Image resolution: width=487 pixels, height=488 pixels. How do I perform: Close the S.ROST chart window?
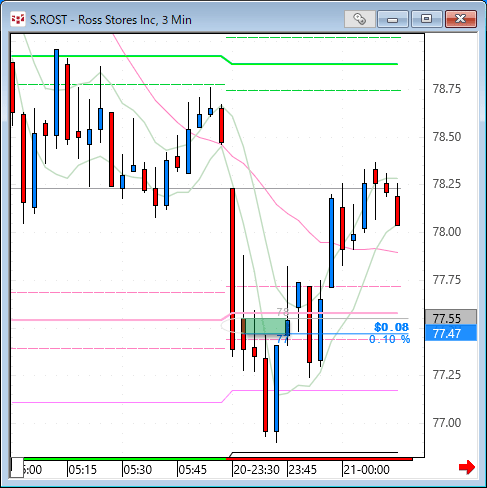[x=460, y=19]
